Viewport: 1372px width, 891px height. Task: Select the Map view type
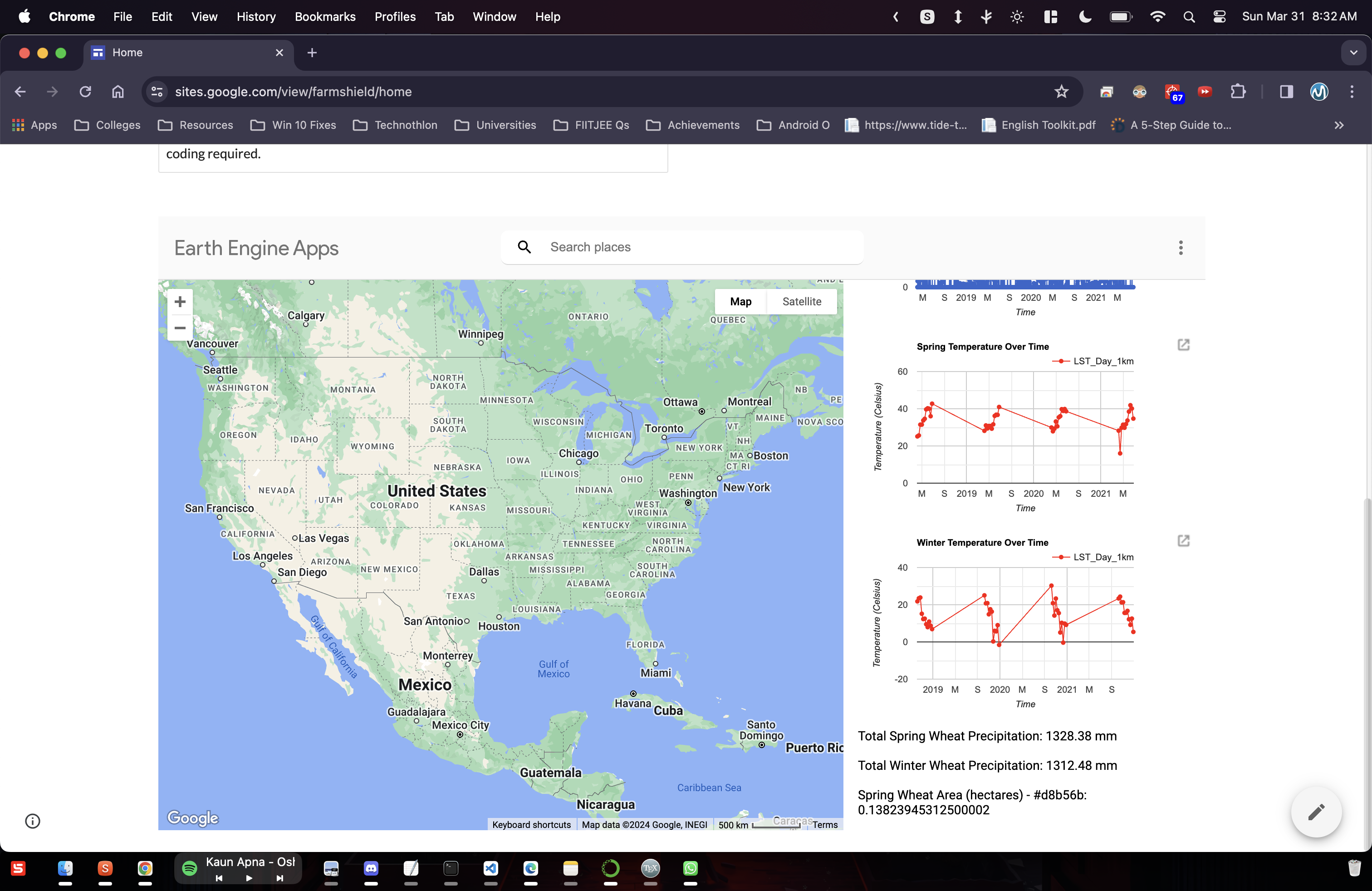click(x=740, y=301)
